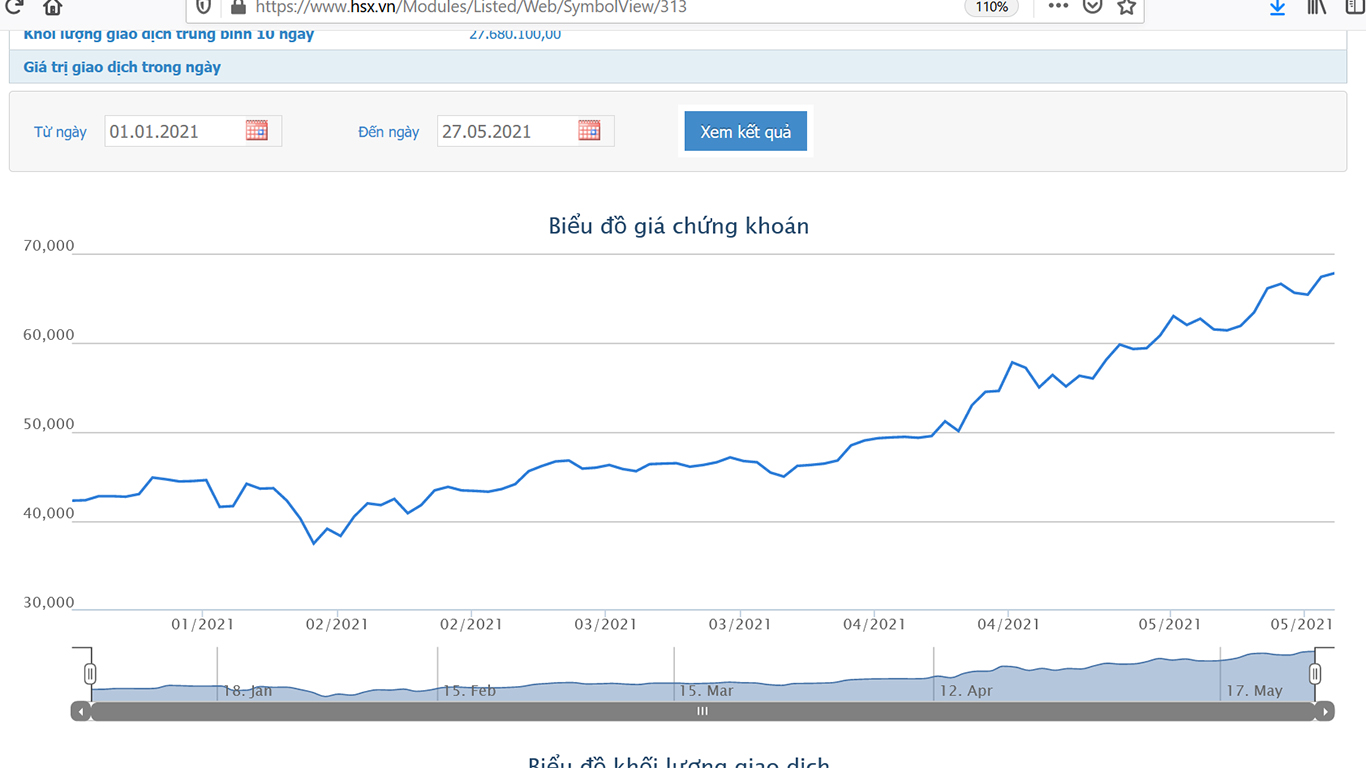Open the 'Từ ngày' calendar picker
Image resolution: width=1366 pixels, height=768 pixels.
[x=257, y=131]
